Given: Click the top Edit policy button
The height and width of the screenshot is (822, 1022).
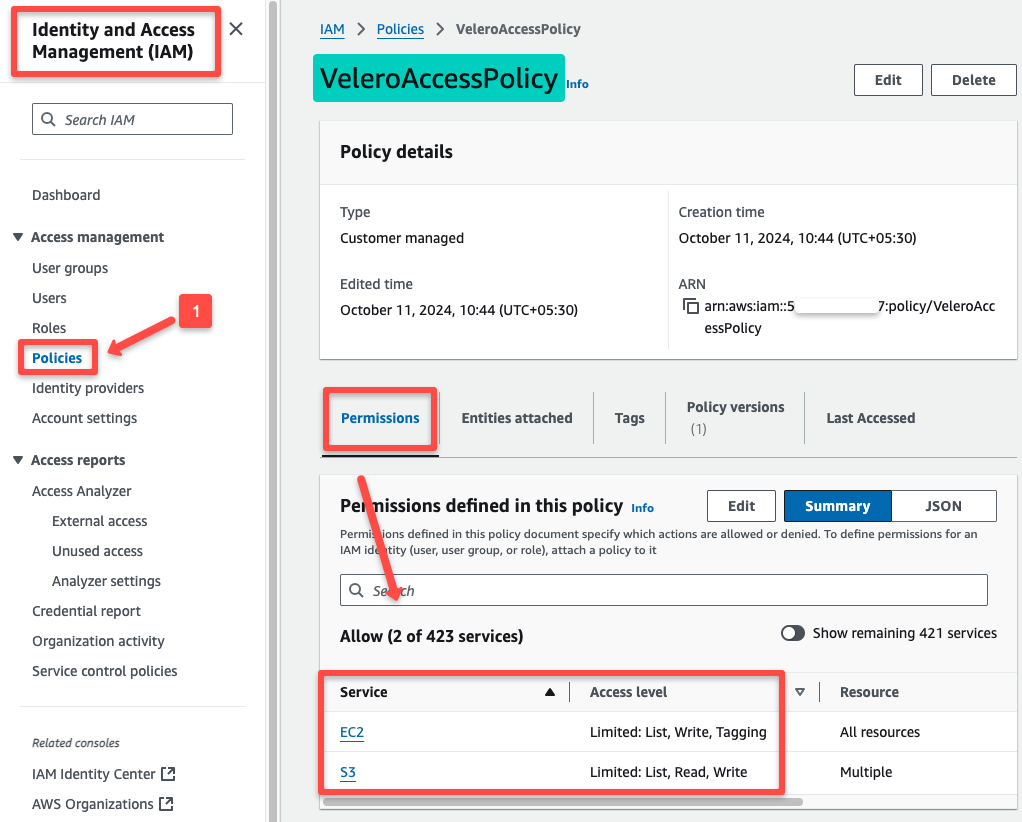Looking at the screenshot, I should pos(888,80).
